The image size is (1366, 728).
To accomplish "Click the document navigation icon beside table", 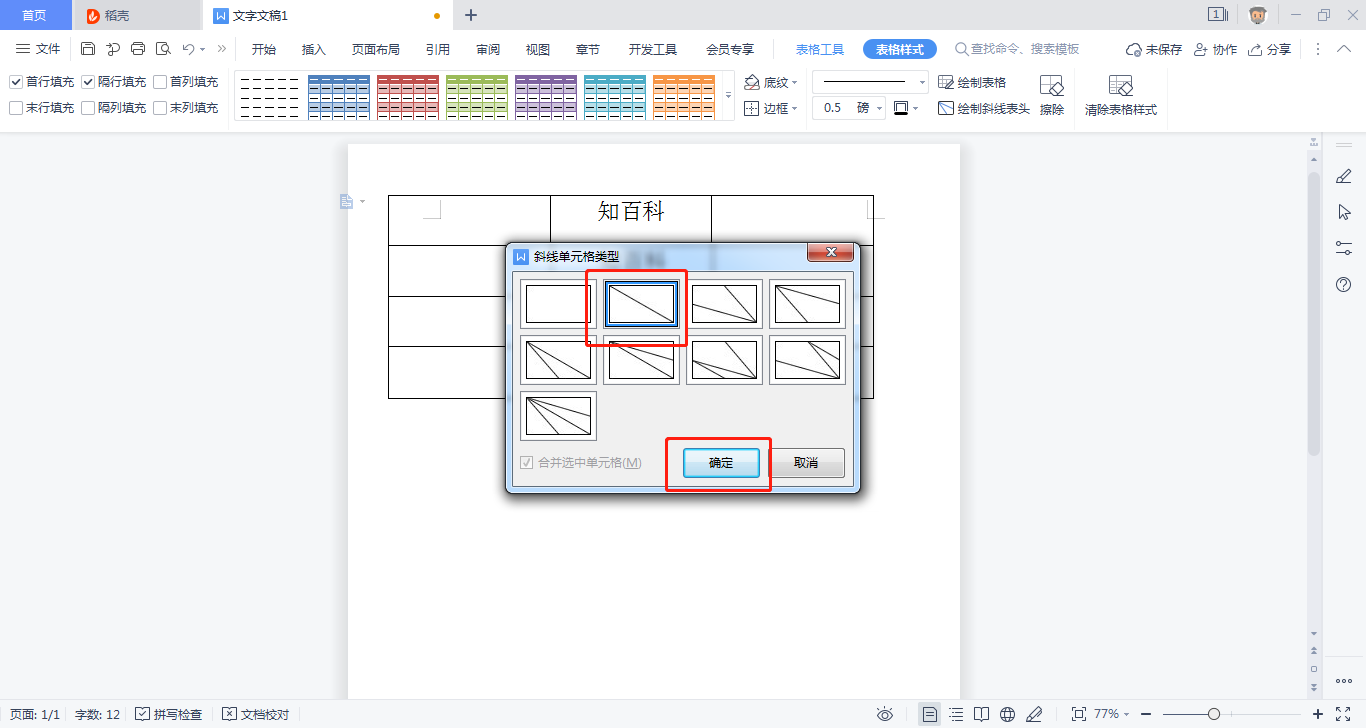I will (347, 202).
